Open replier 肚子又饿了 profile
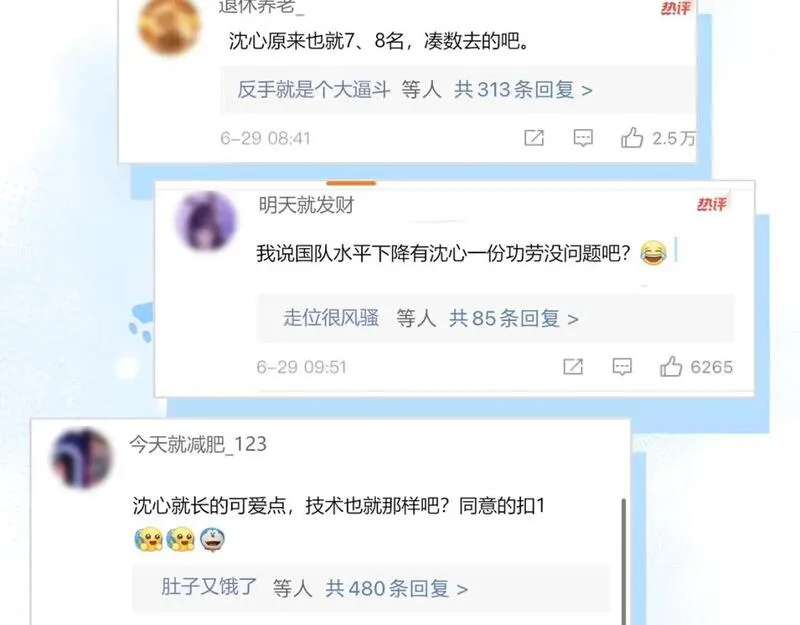Screen dimensions: 800x625 [209, 587]
